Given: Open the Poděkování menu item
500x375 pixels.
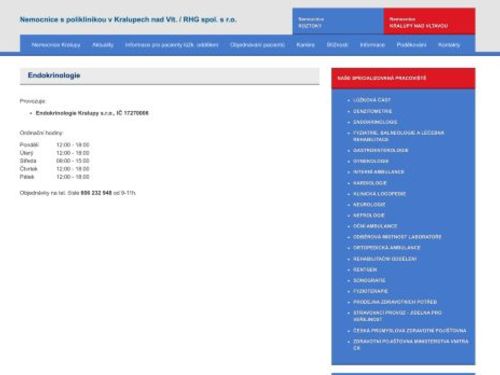Looking at the screenshot, I should pos(411,45).
